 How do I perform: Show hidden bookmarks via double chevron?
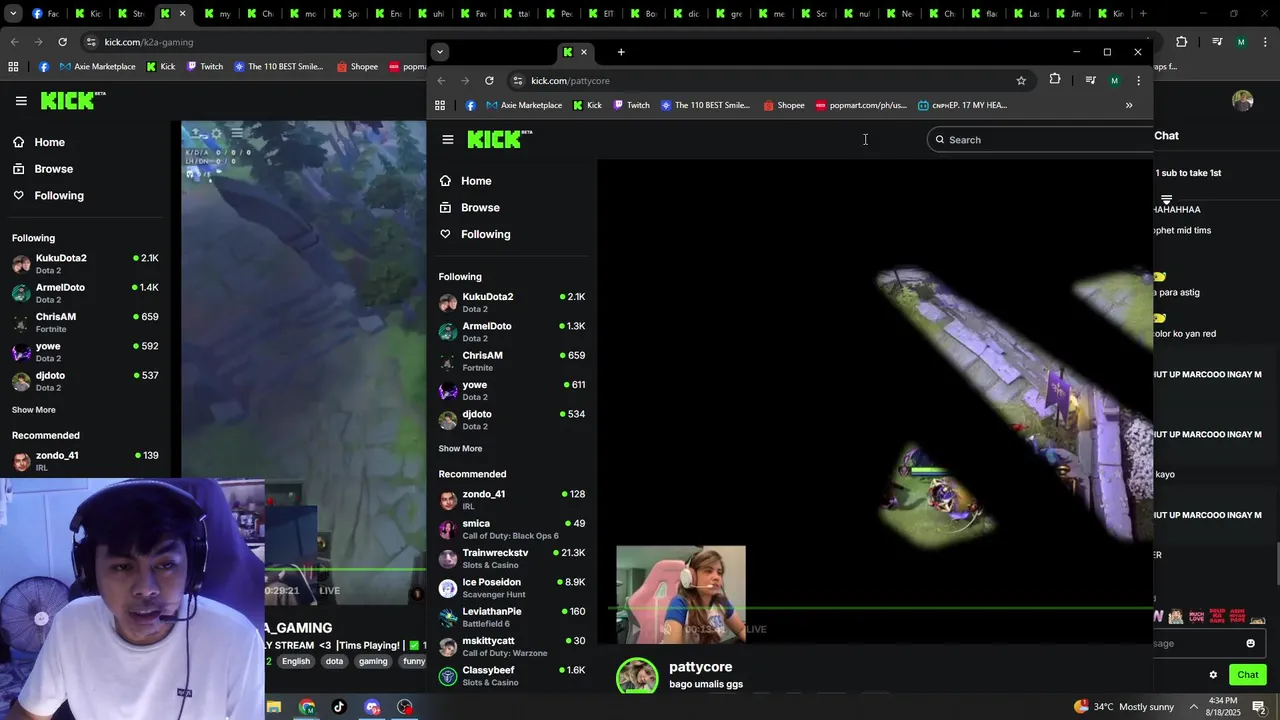[x=1129, y=105]
